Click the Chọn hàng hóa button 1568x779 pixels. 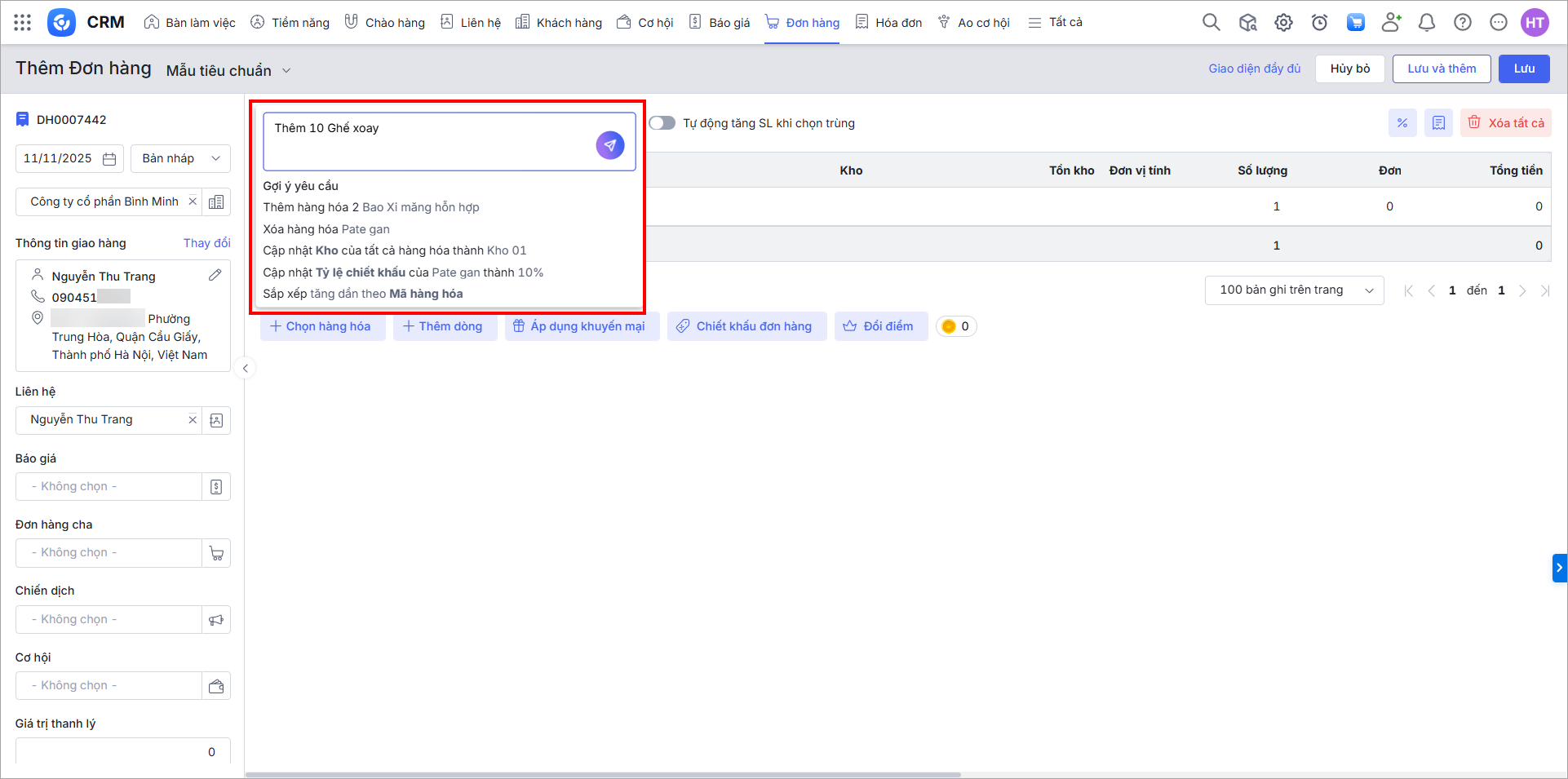tap(321, 326)
